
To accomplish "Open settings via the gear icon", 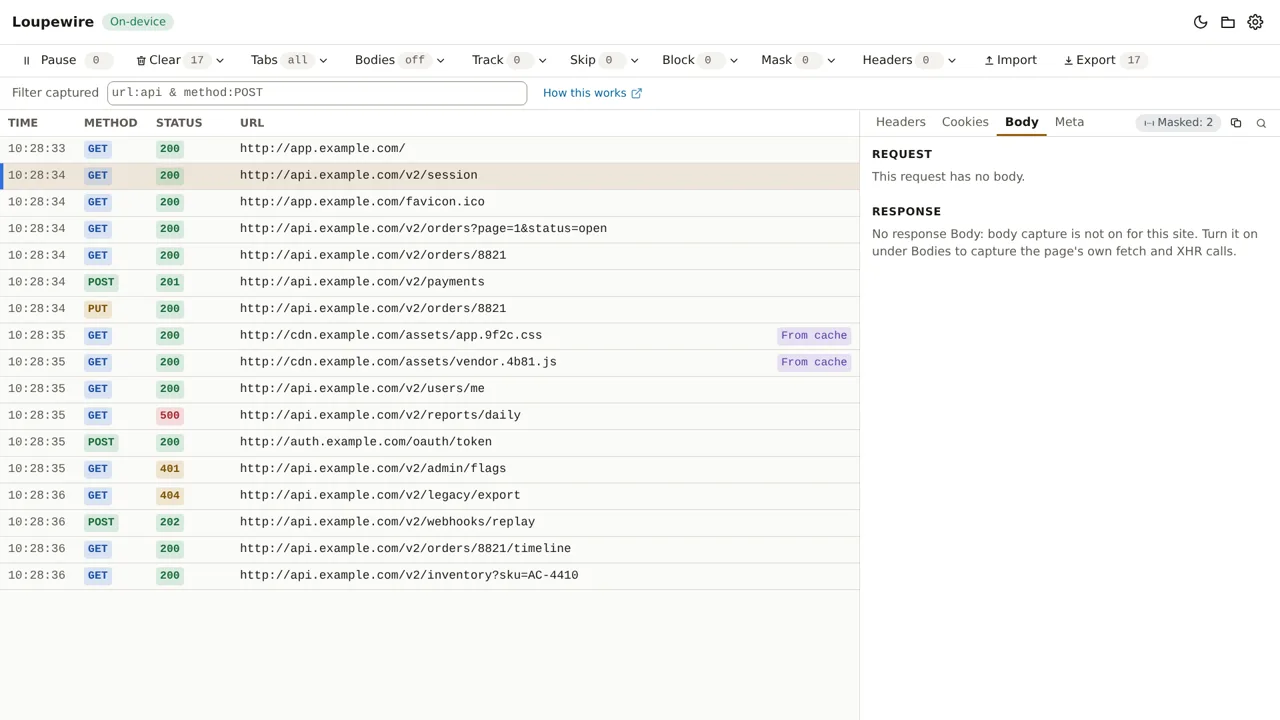I will point(1255,22).
